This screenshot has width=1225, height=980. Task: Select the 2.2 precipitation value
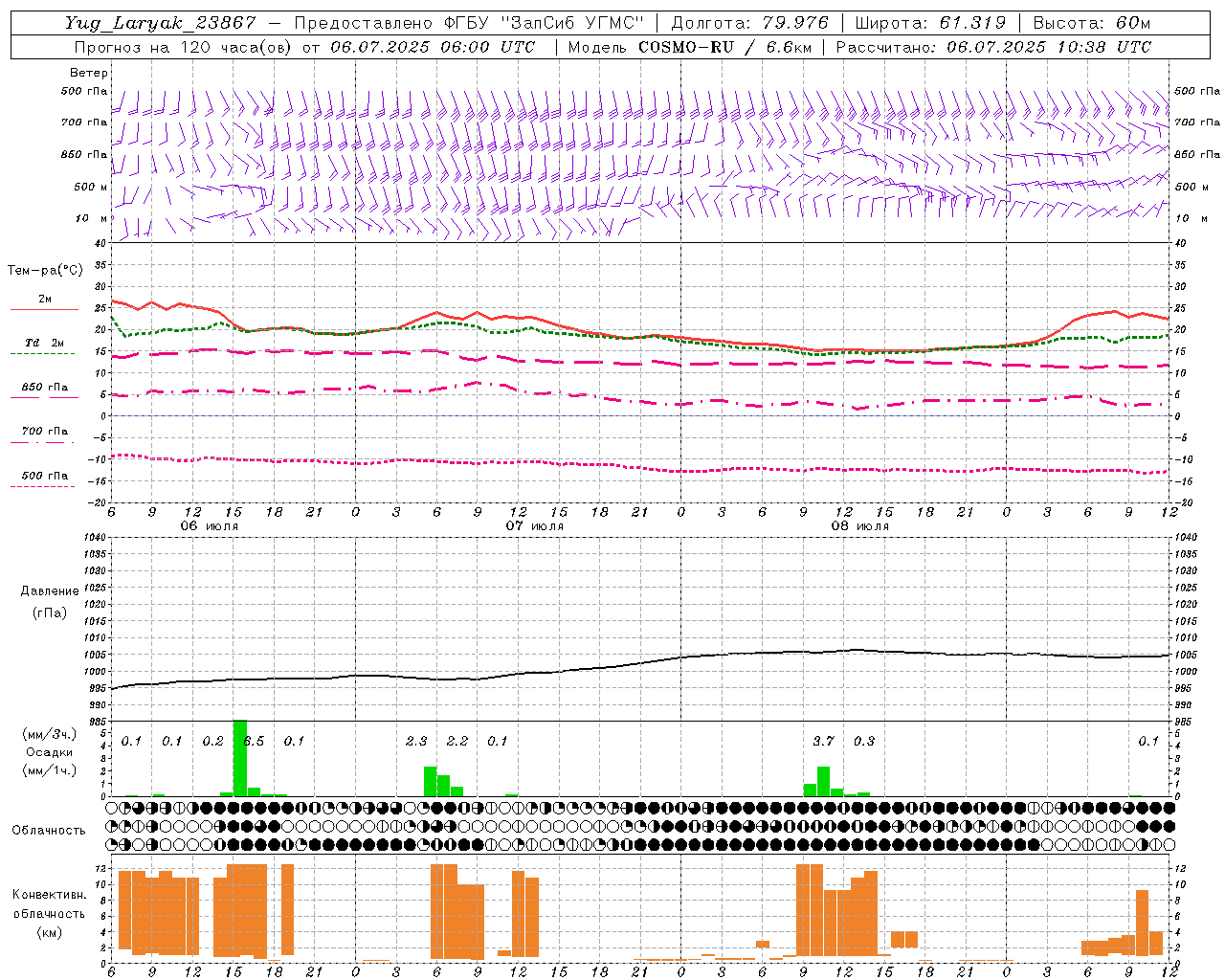(x=457, y=741)
